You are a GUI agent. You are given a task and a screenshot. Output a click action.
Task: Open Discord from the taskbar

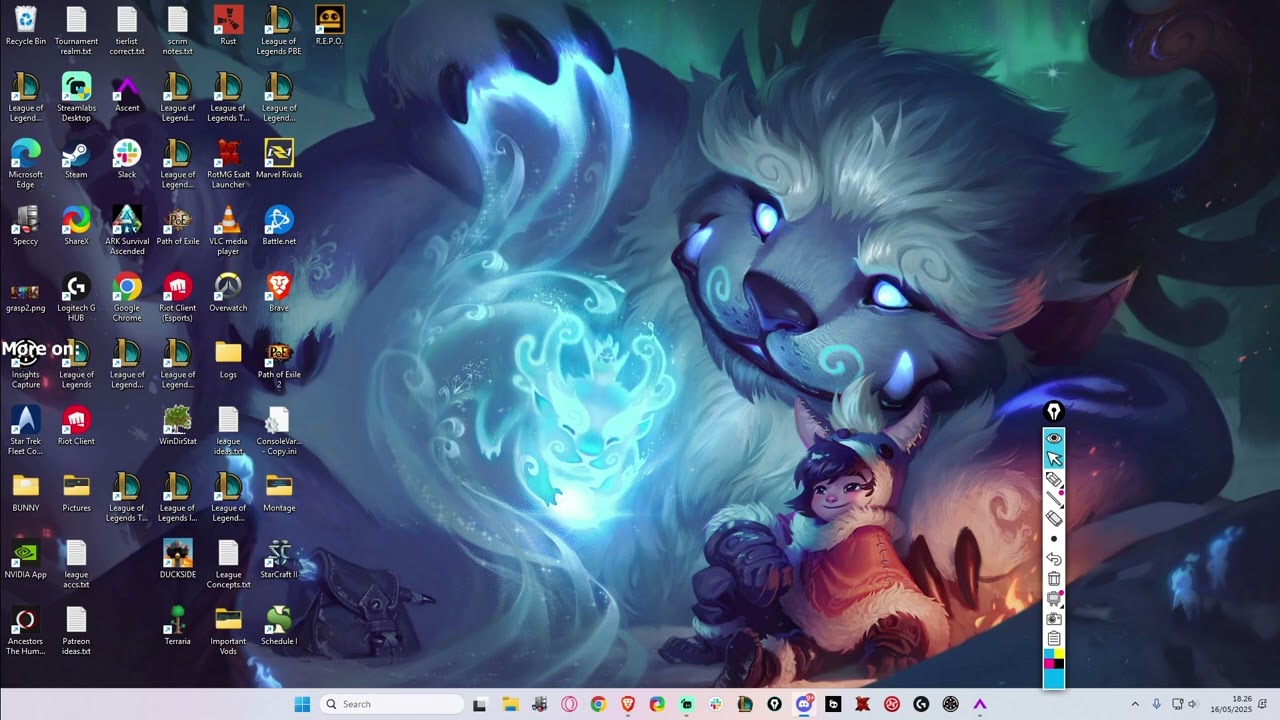[x=804, y=704]
